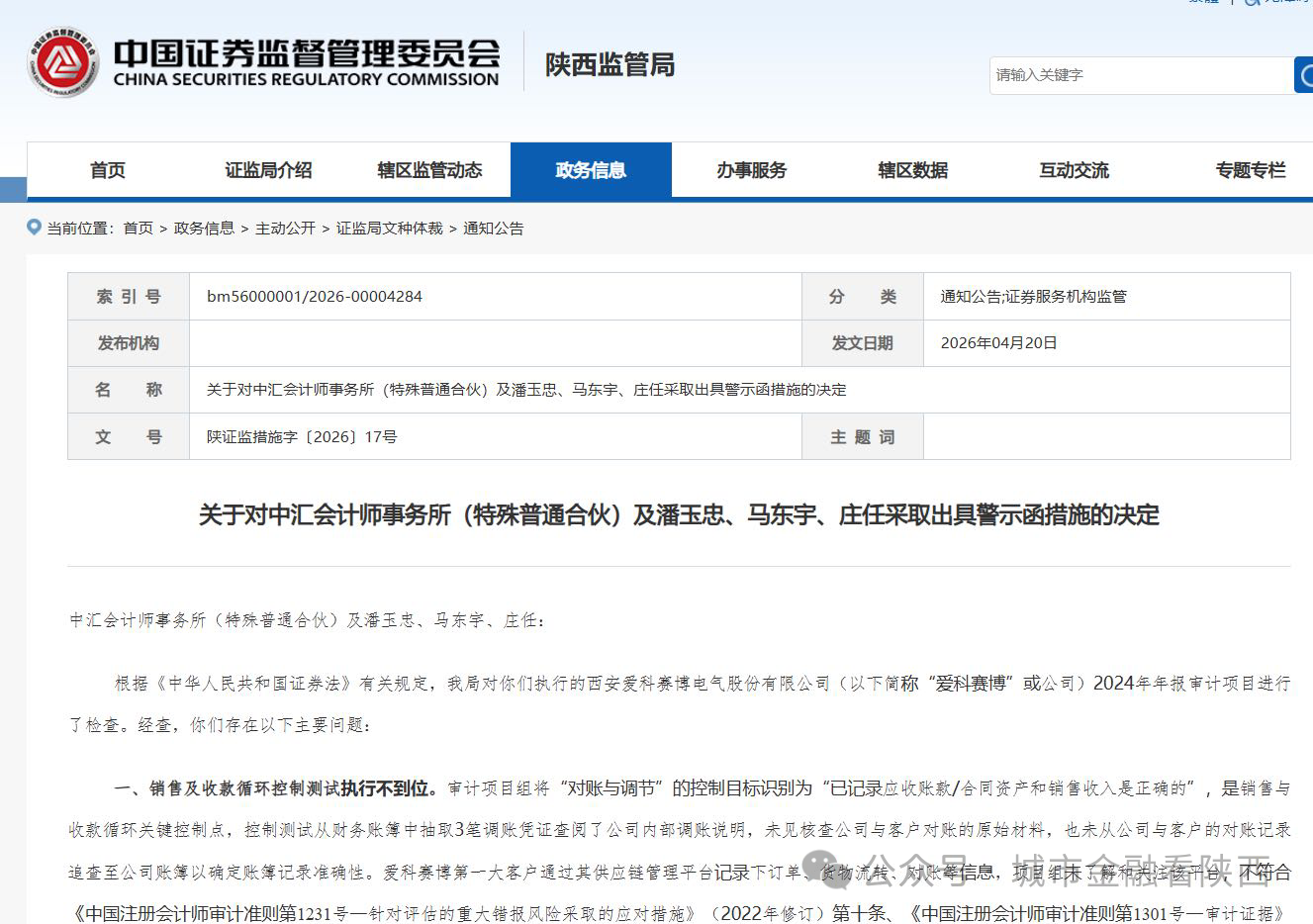This screenshot has width=1313, height=924.
Task: Click the 政务信息 breadcrumb link
Action: coord(204,229)
